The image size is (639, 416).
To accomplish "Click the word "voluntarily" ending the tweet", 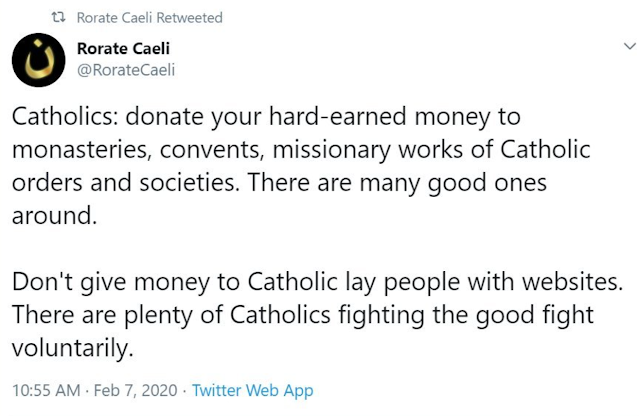I will coord(71,350).
